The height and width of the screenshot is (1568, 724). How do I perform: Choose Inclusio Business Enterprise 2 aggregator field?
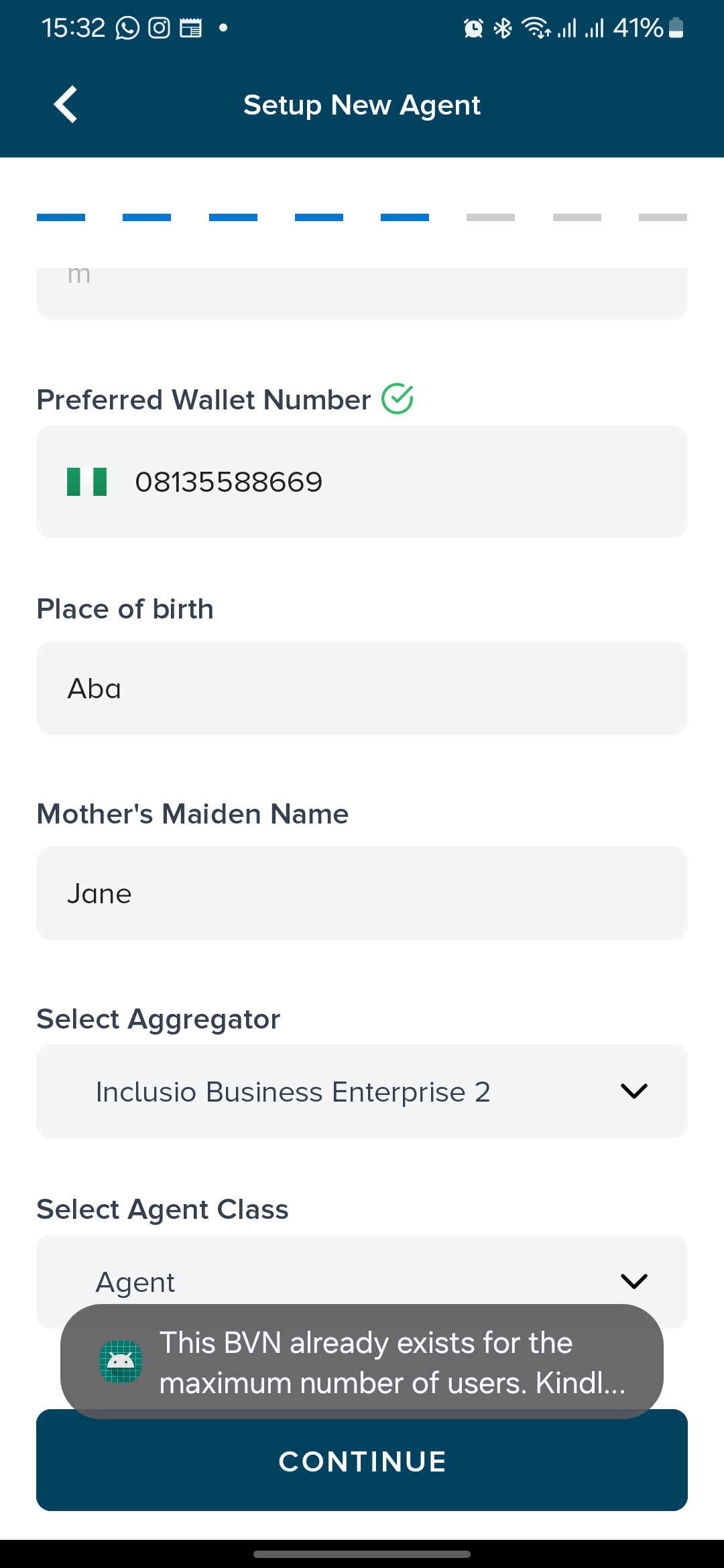tap(294, 1092)
